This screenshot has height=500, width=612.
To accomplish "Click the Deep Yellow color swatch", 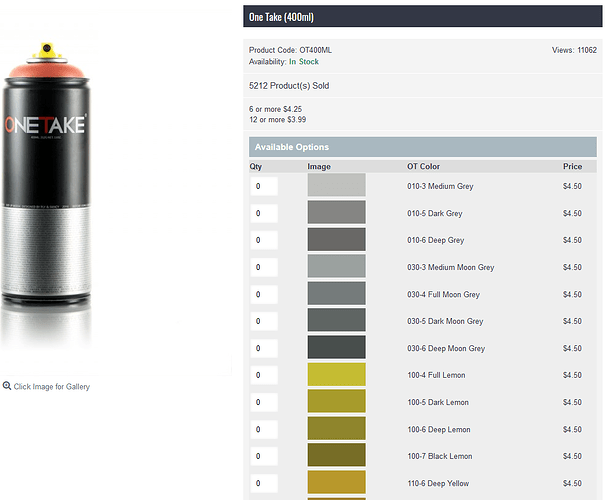I will tap(336, 482).
